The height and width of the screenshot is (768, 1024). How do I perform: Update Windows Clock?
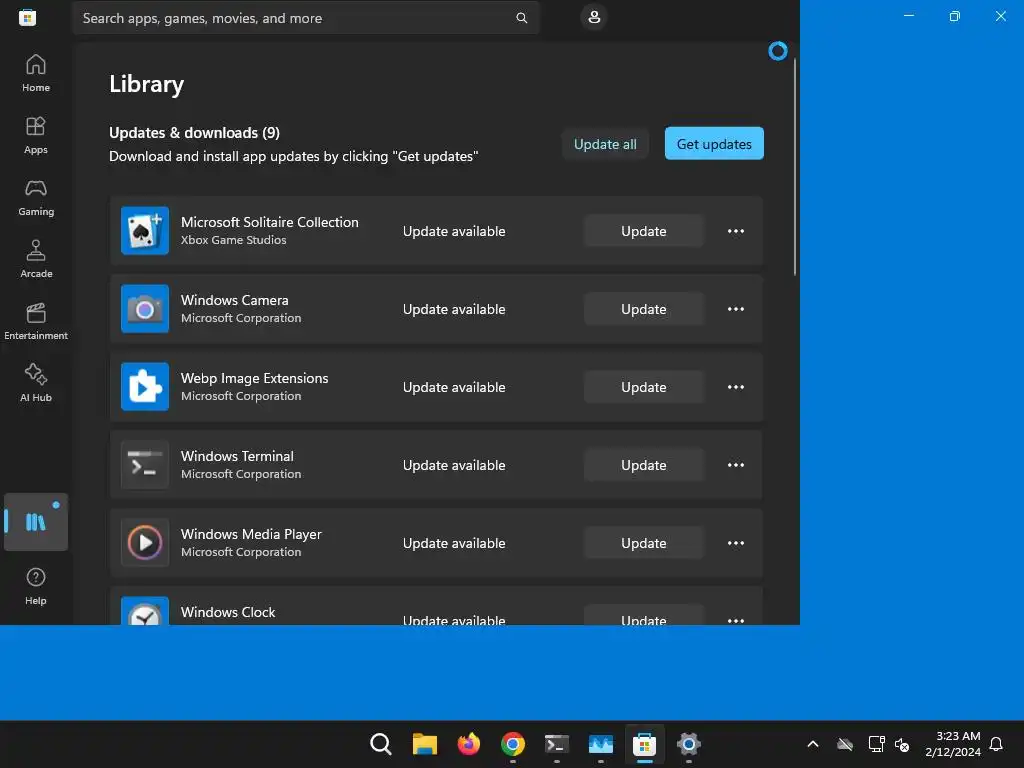[644, 616]
